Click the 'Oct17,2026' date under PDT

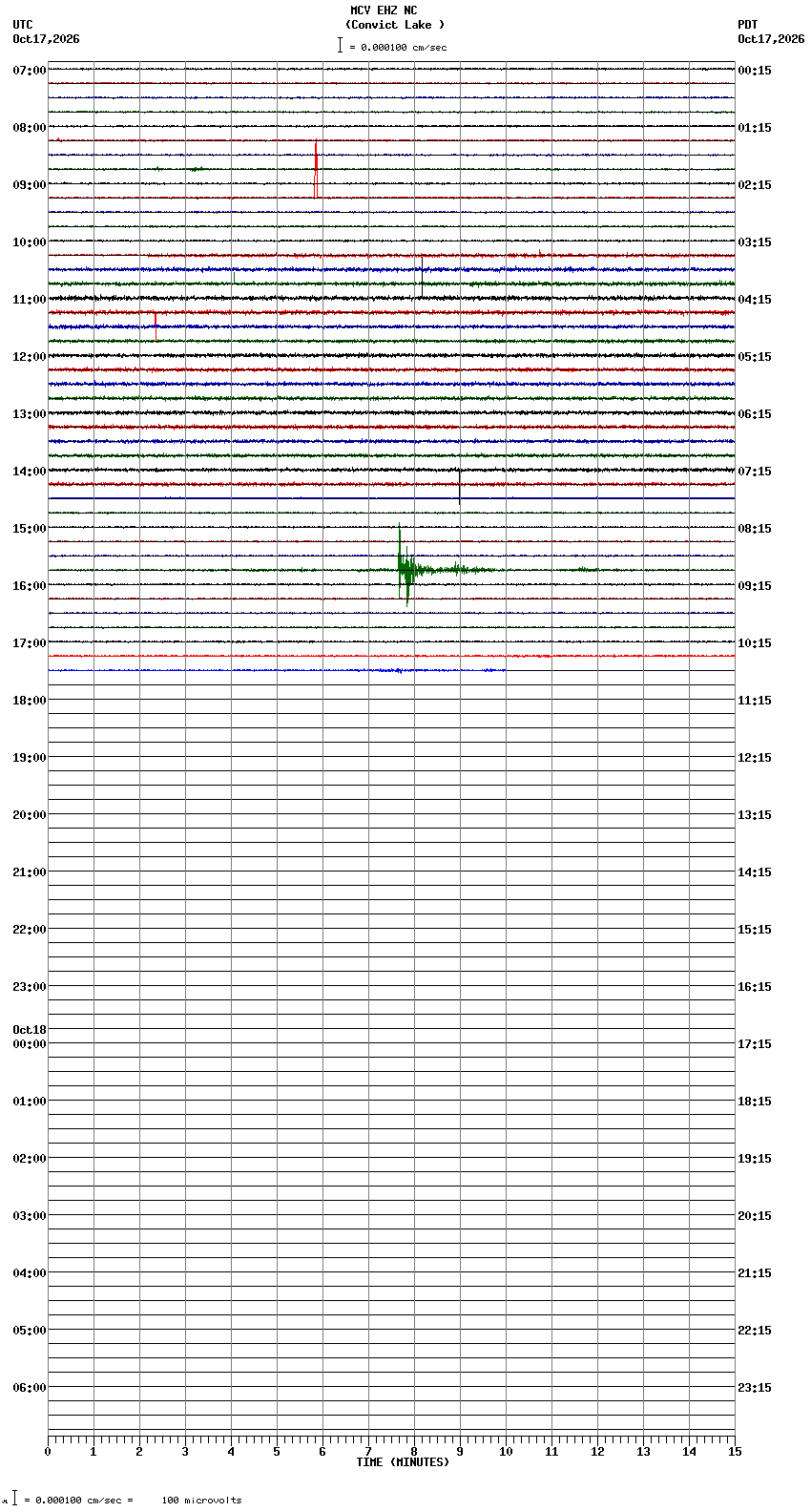(771, 39)
